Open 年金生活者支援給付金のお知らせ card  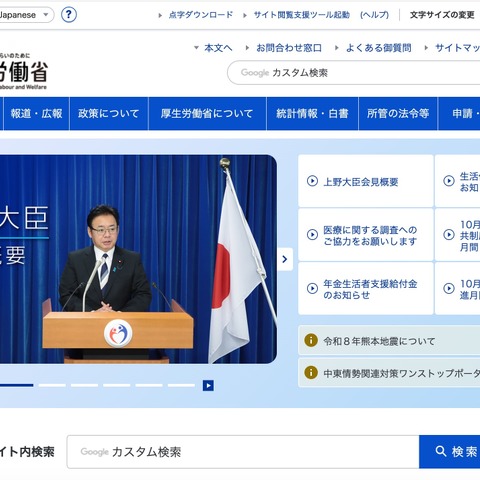click(366, 289)
